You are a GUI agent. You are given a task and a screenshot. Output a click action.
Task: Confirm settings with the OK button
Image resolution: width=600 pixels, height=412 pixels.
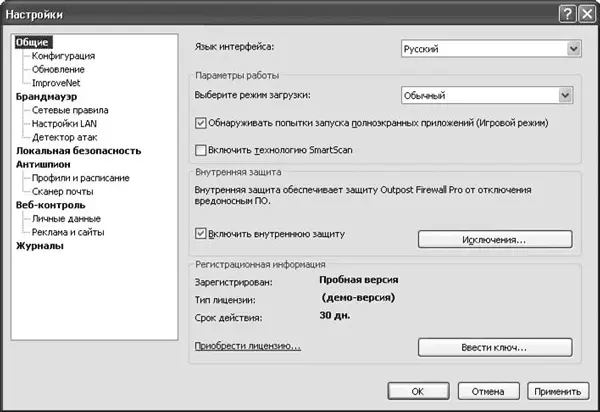coord(418,391)
